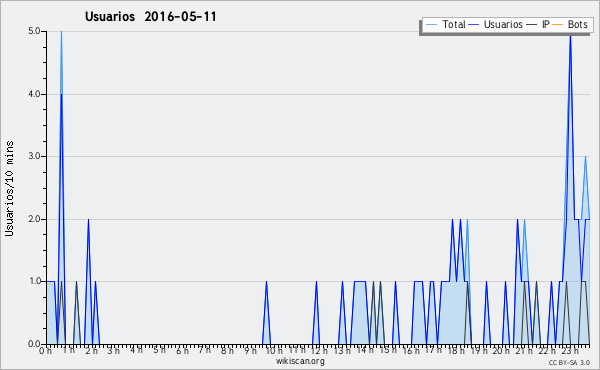The height and width of the screenshot is (370, 600).
Task: Select the 'IP' legend entry
Action: (538, 24)
